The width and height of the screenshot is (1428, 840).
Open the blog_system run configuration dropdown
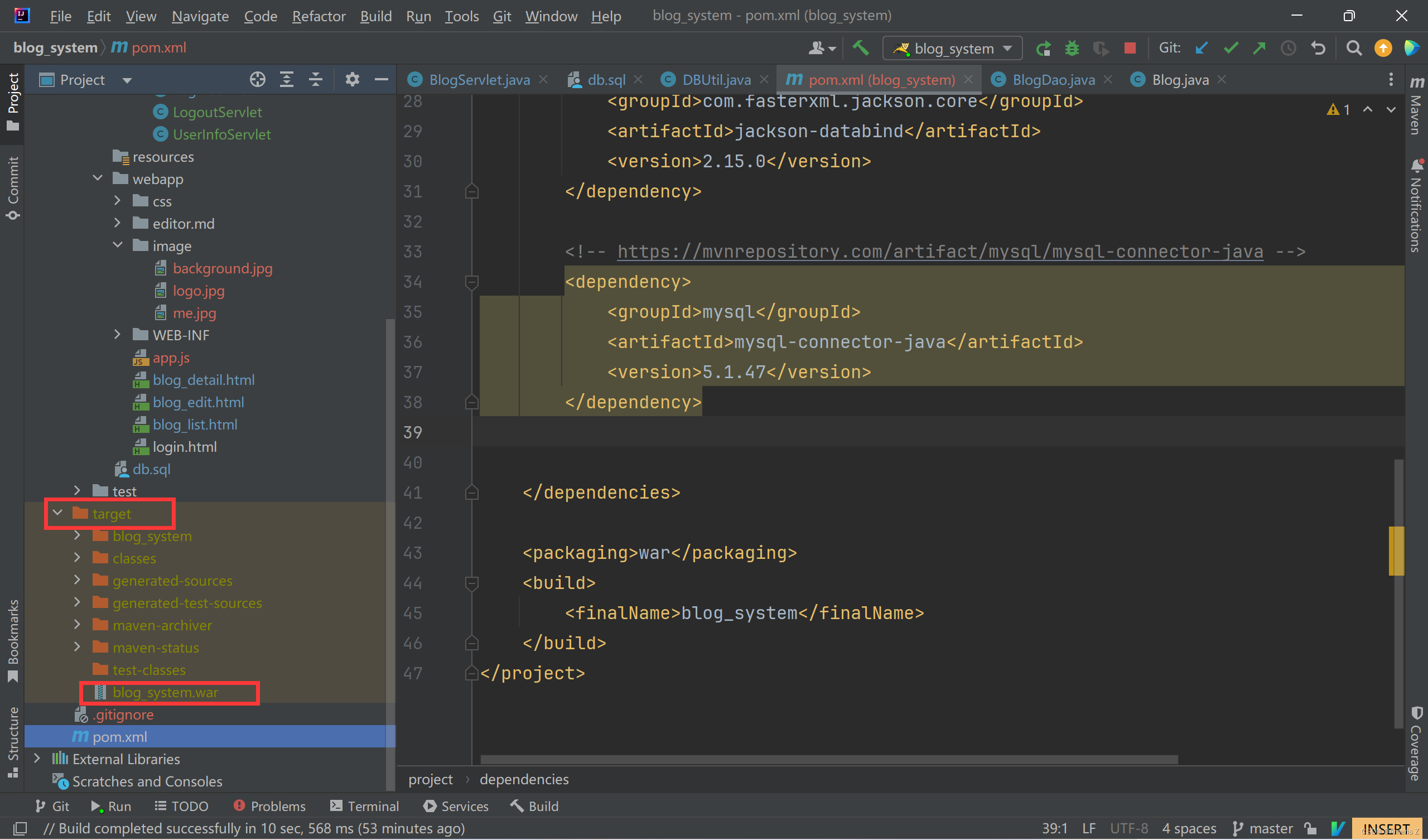(952, 48)
